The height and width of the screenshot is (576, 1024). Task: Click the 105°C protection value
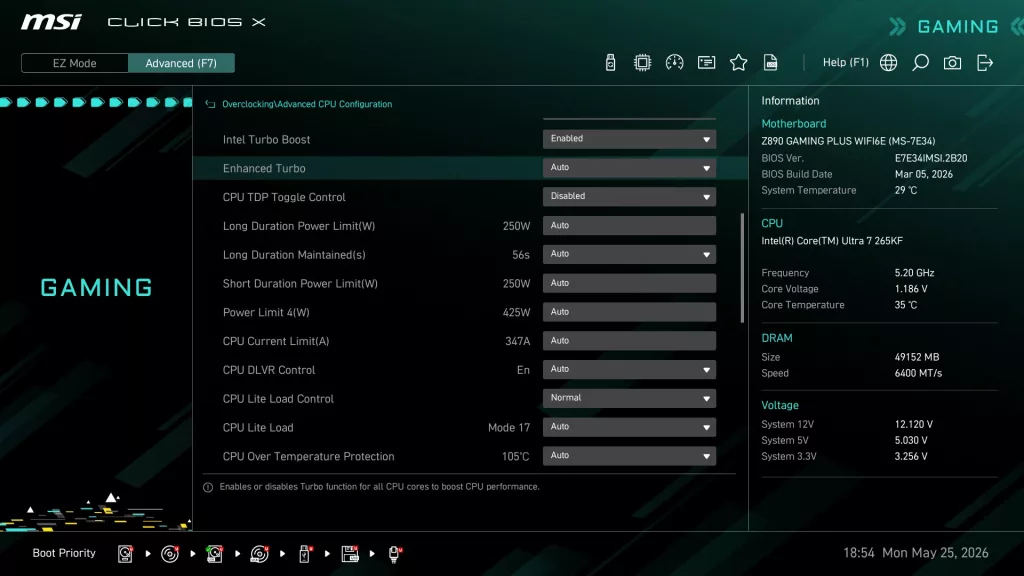click(x=515, y=456)
